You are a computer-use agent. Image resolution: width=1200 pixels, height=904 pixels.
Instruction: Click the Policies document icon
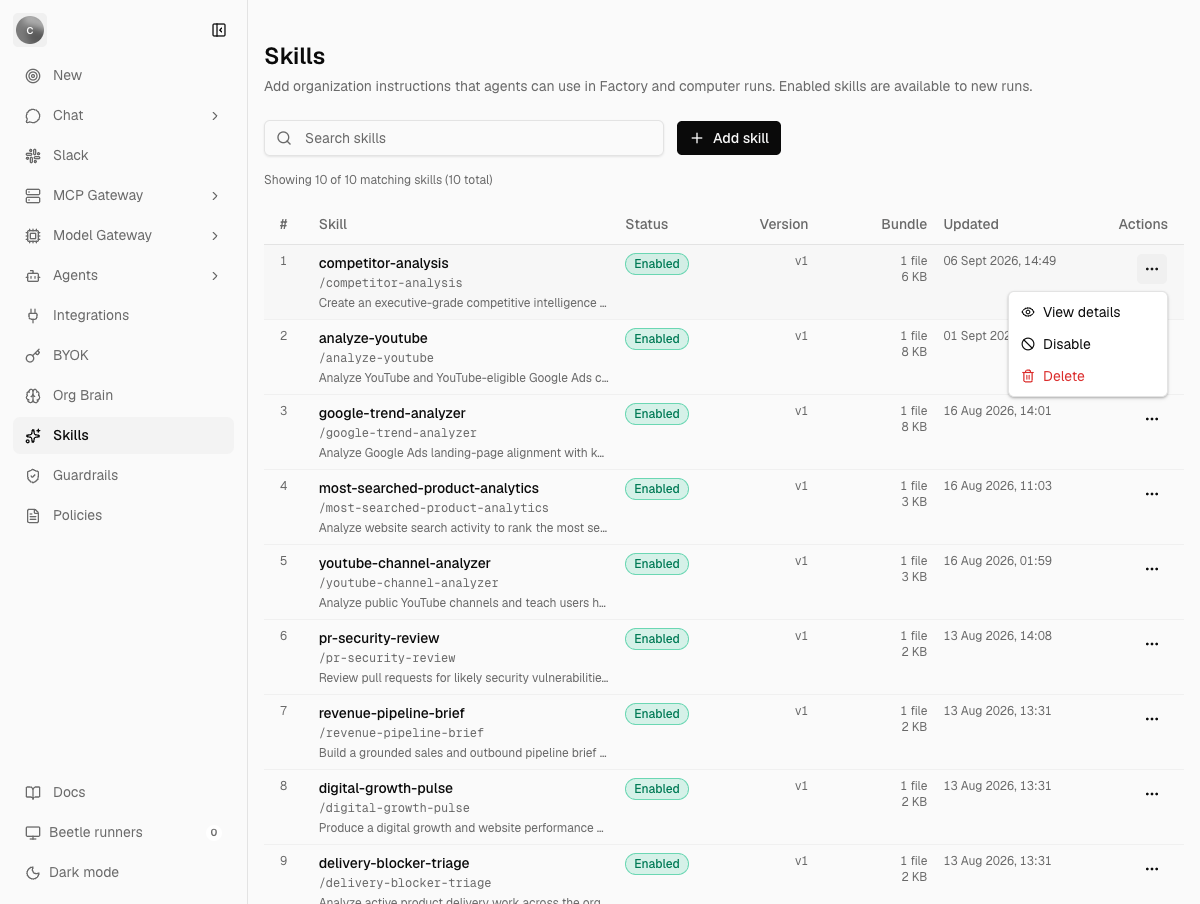tap(33, 515)
